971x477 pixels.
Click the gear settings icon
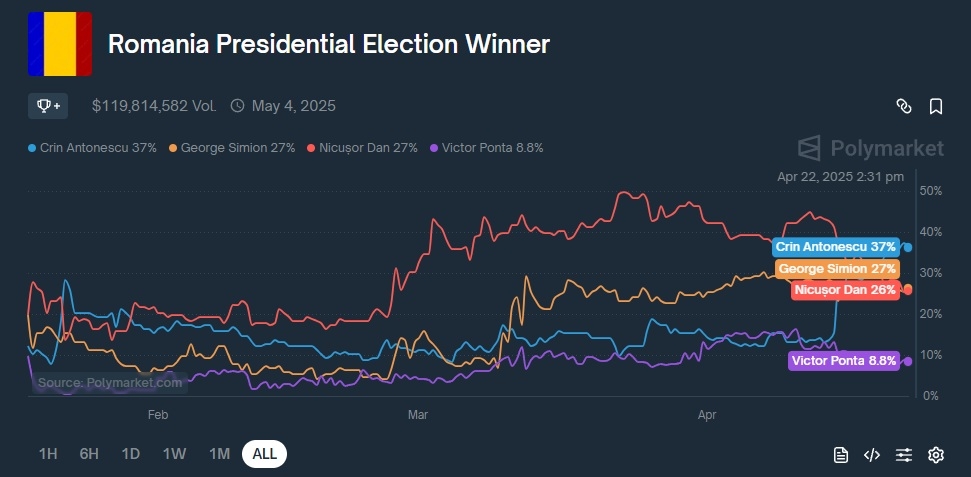pos(936,455)
